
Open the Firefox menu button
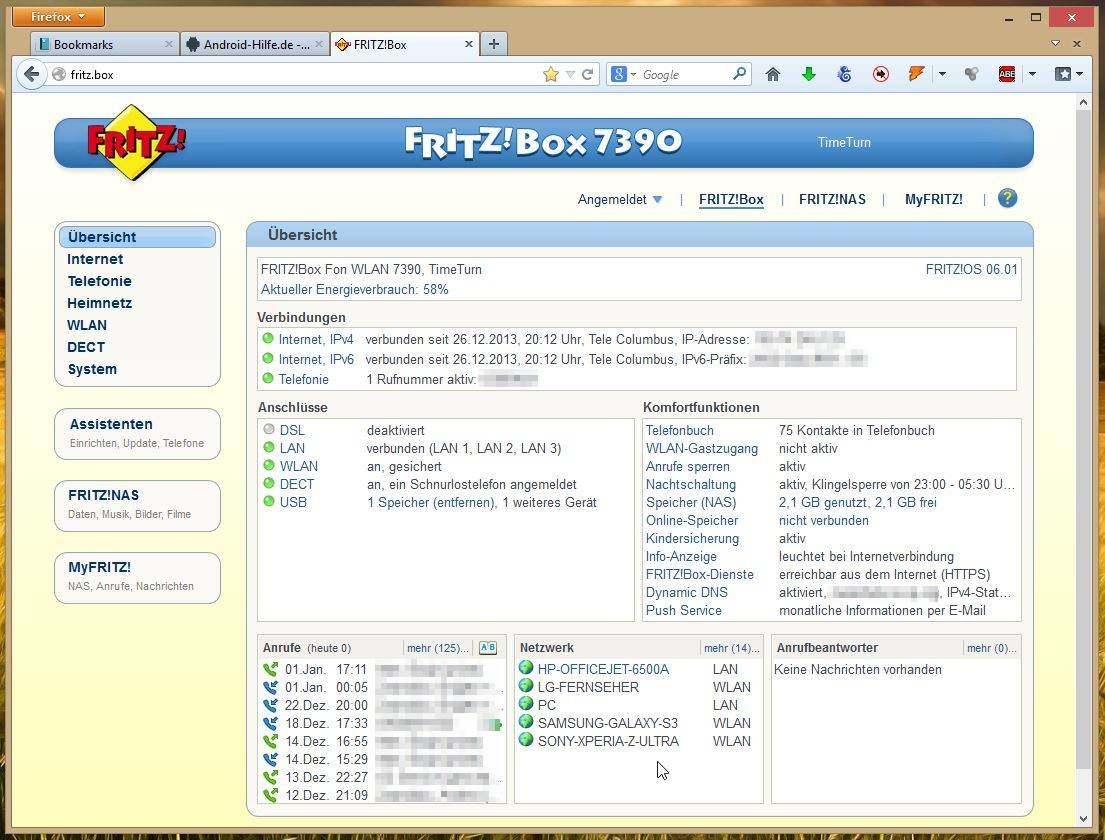click(58, 16)
